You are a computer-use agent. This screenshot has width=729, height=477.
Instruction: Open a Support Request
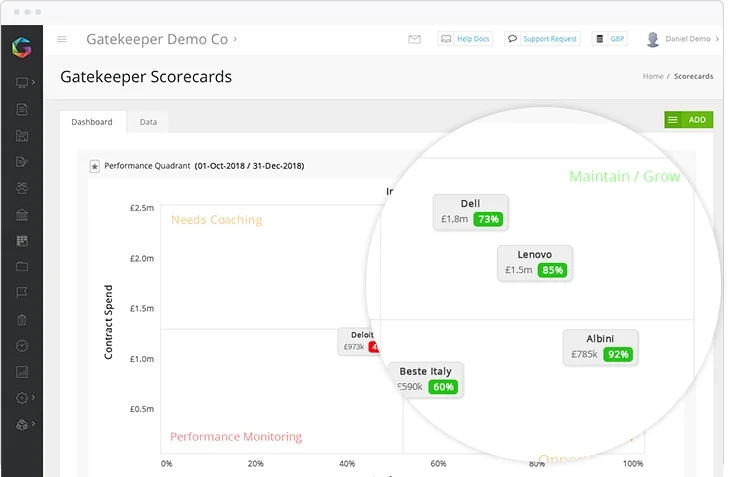tap(542, 39)
